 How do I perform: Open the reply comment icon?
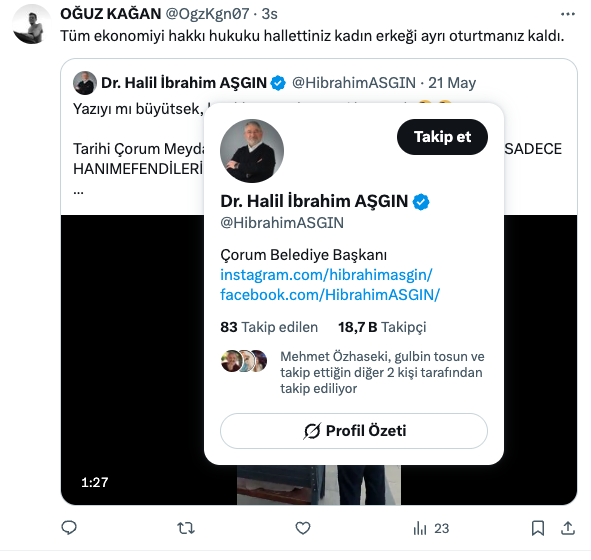point(69,528)
